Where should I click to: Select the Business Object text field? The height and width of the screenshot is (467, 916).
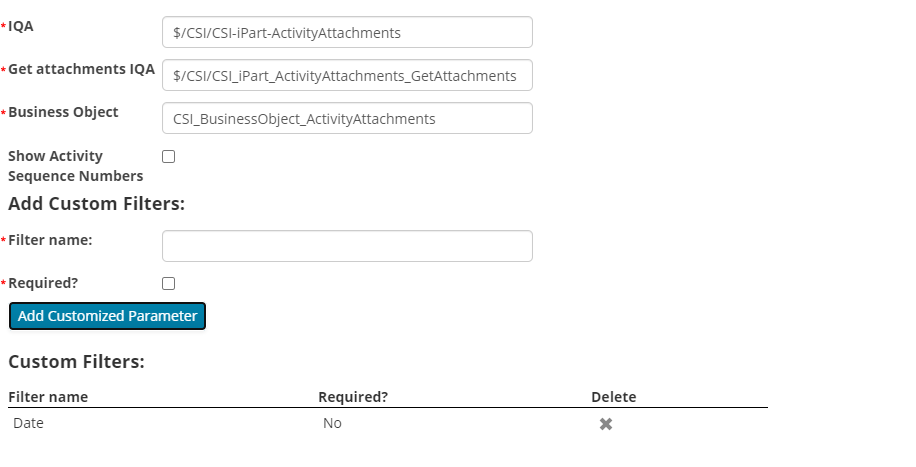pos(347,118)
